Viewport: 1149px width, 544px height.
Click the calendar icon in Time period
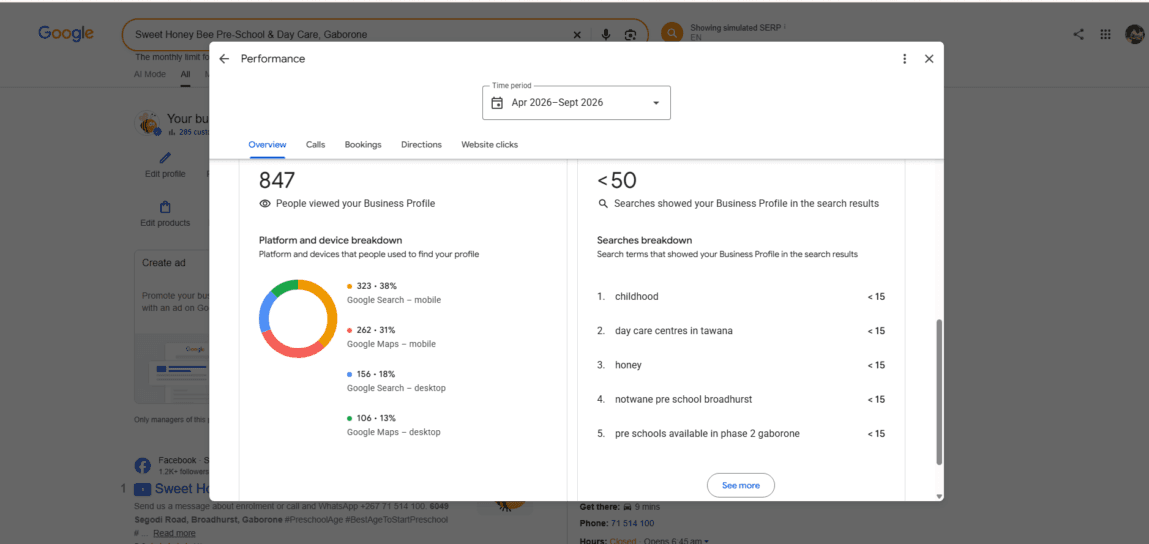click(497, 103)
